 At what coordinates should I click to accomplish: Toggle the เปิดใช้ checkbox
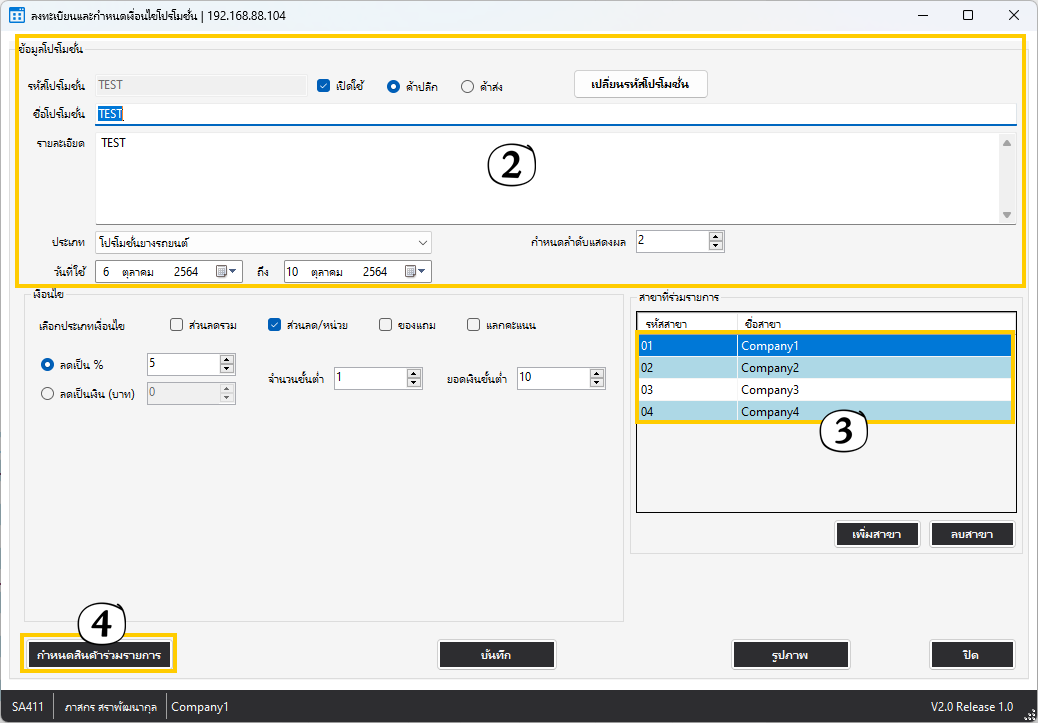pyautogui.click(x=324, y=86)
